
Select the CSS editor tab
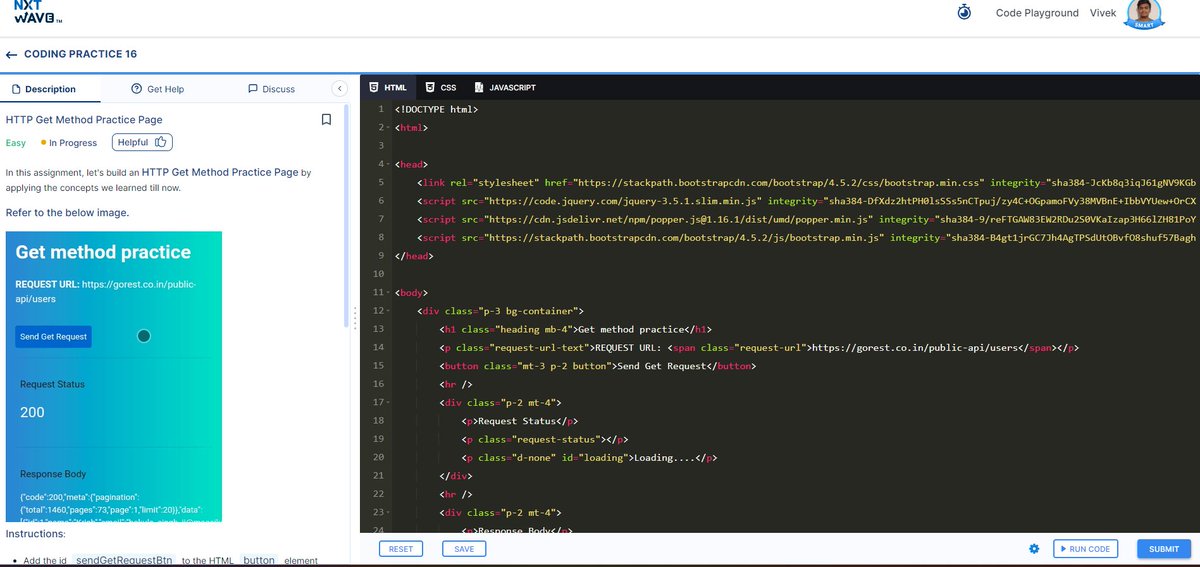pos(441,88)
